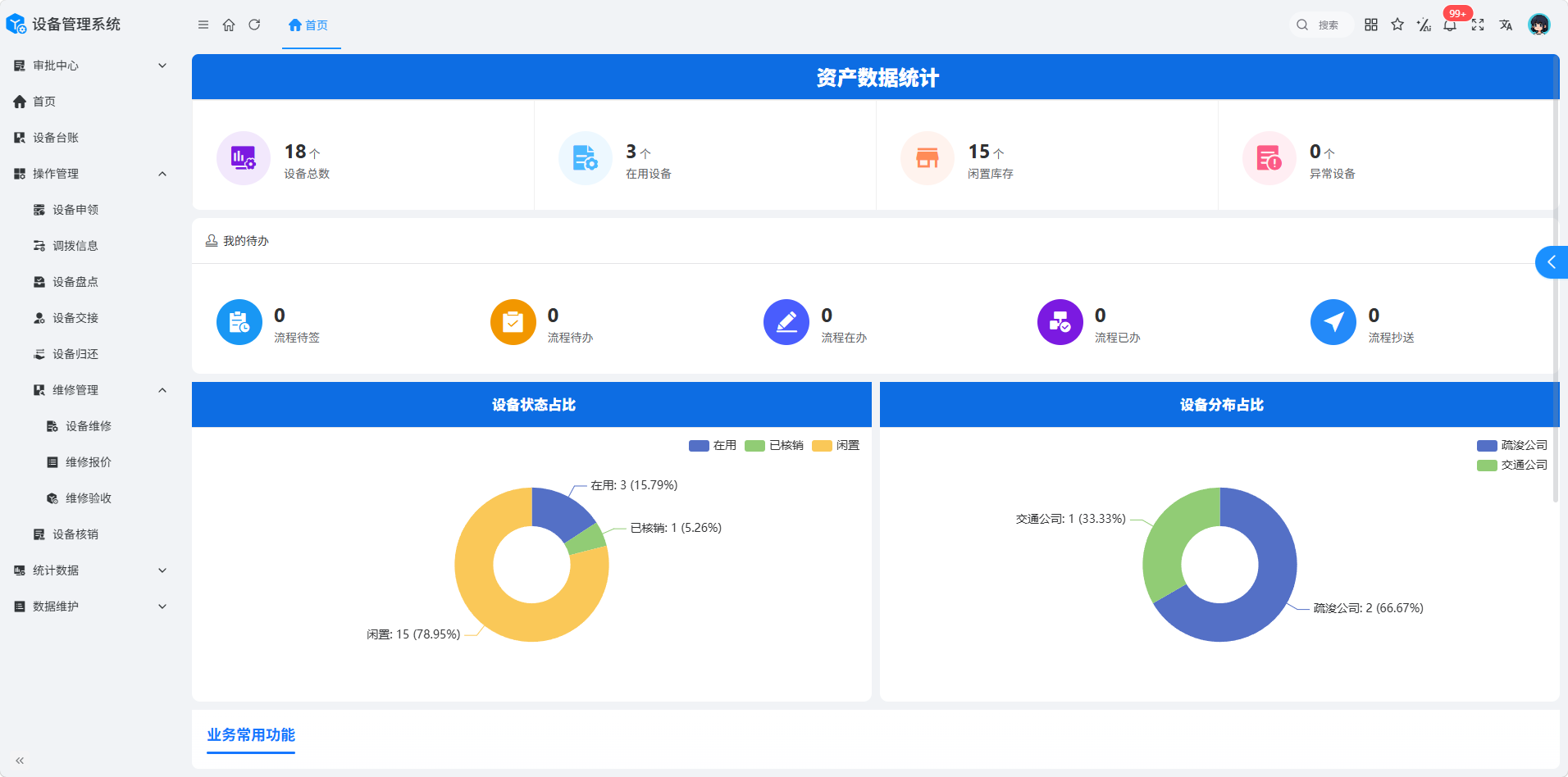
Task: Click the refresh icon in top toolbar
Action: 254,25
